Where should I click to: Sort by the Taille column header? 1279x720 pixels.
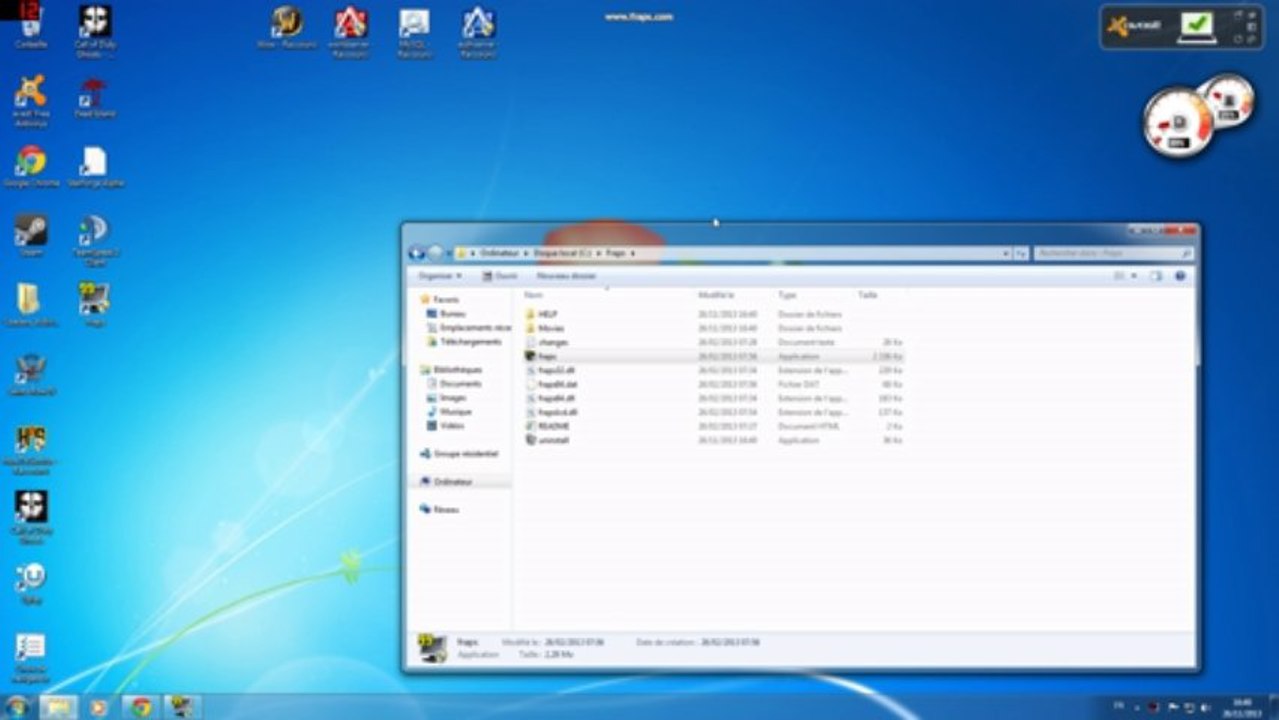point(867,295)
